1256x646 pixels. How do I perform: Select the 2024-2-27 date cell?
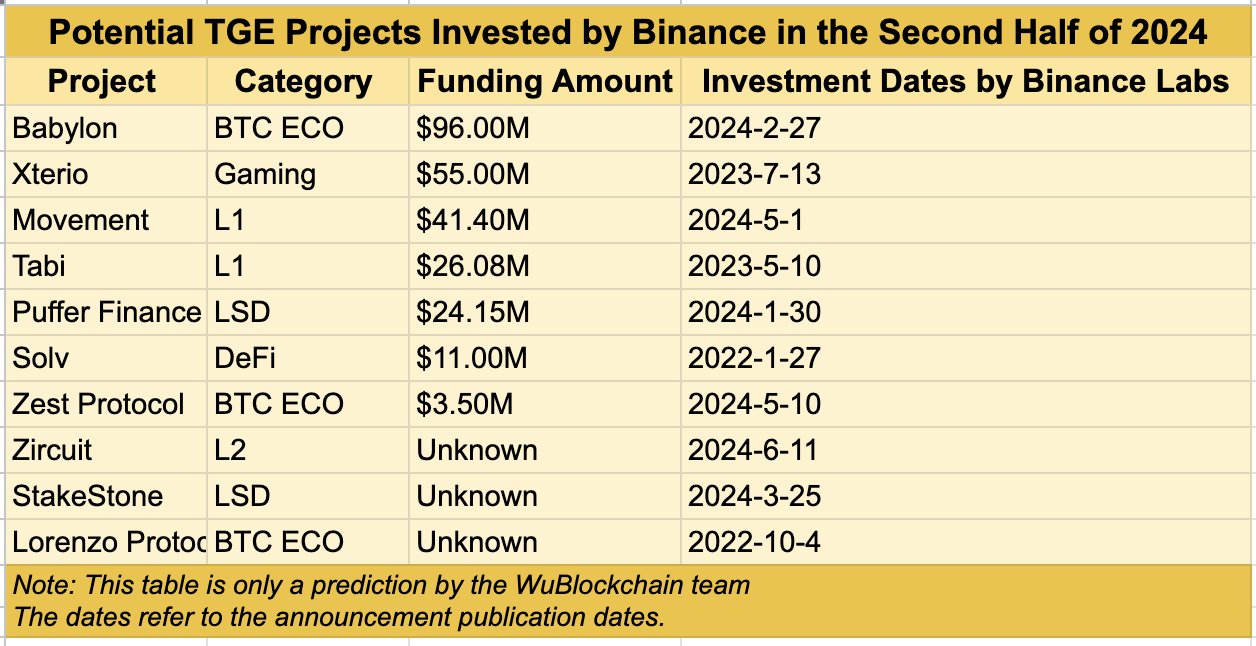point(754,128)
